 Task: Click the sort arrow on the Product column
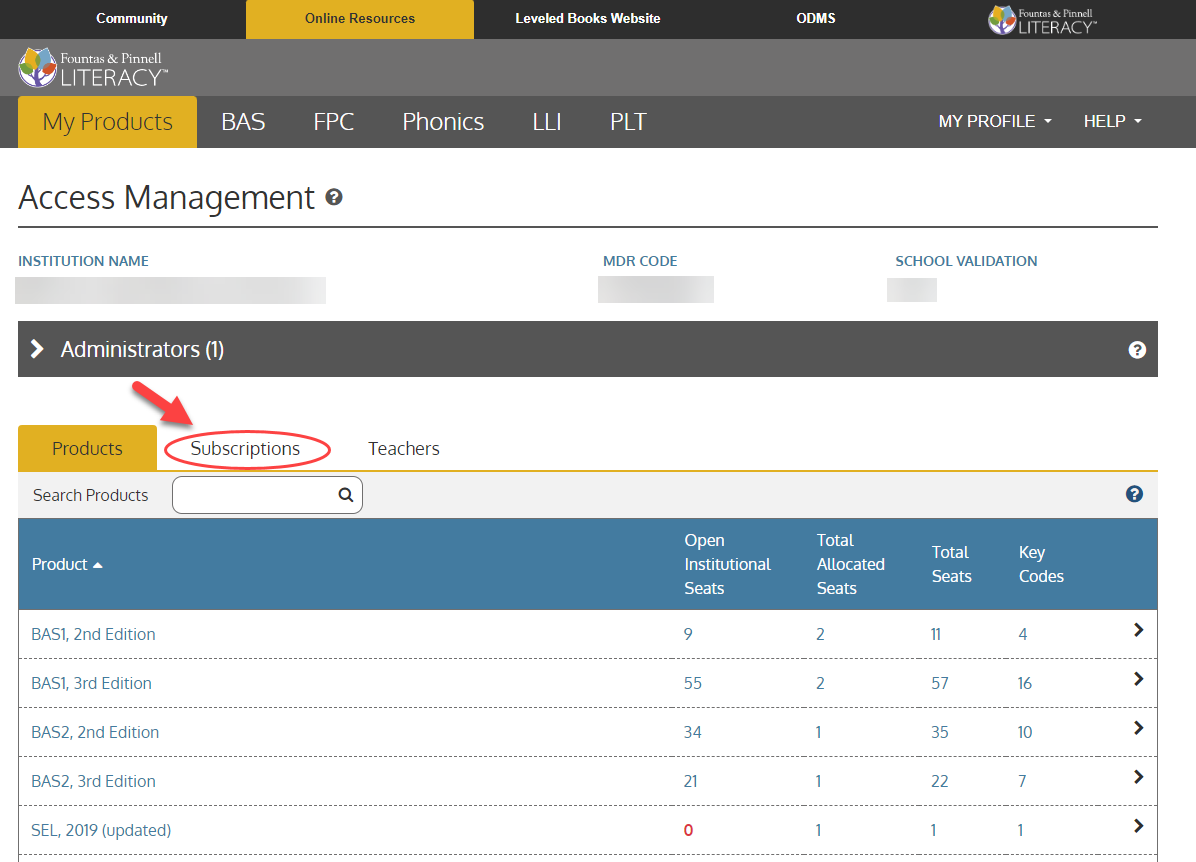tap(97, 563)
